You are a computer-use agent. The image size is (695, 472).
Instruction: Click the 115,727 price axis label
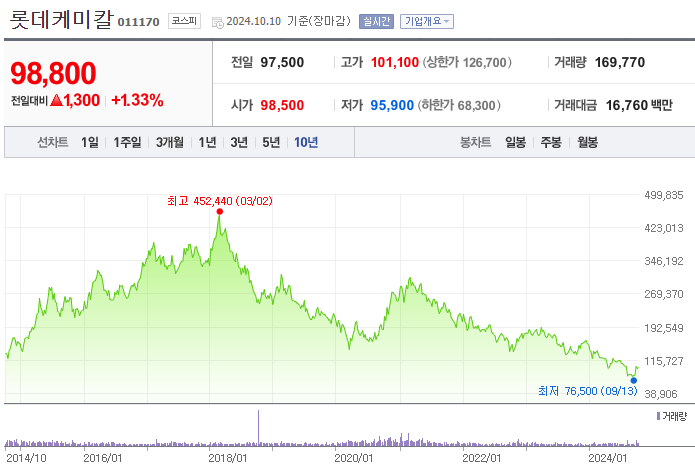click(664, 361)
